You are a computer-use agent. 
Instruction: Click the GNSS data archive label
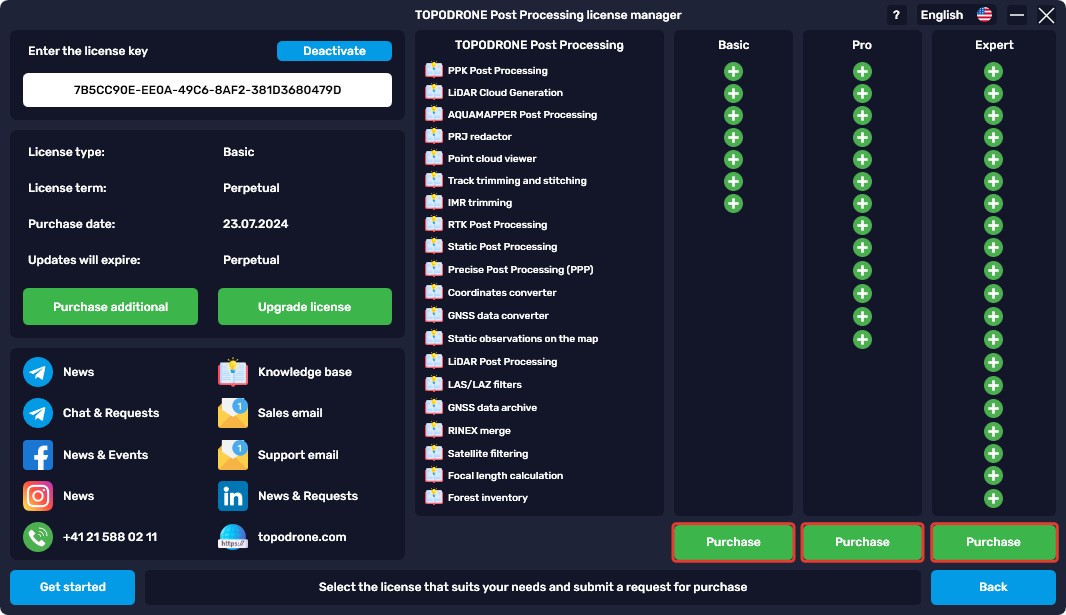(x=492, y=407)
